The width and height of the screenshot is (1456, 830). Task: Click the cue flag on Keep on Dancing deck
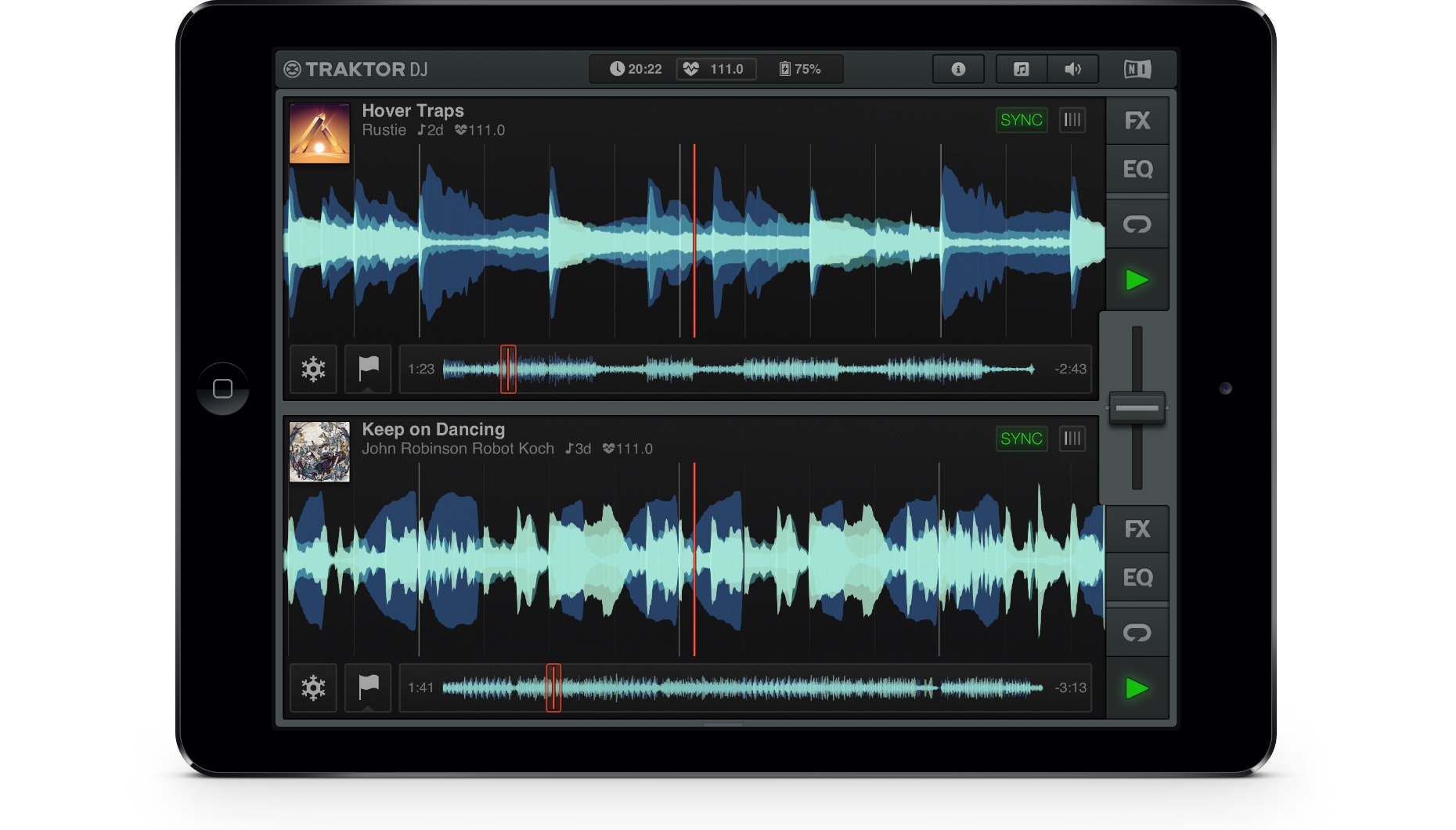[x=368, y=687]
